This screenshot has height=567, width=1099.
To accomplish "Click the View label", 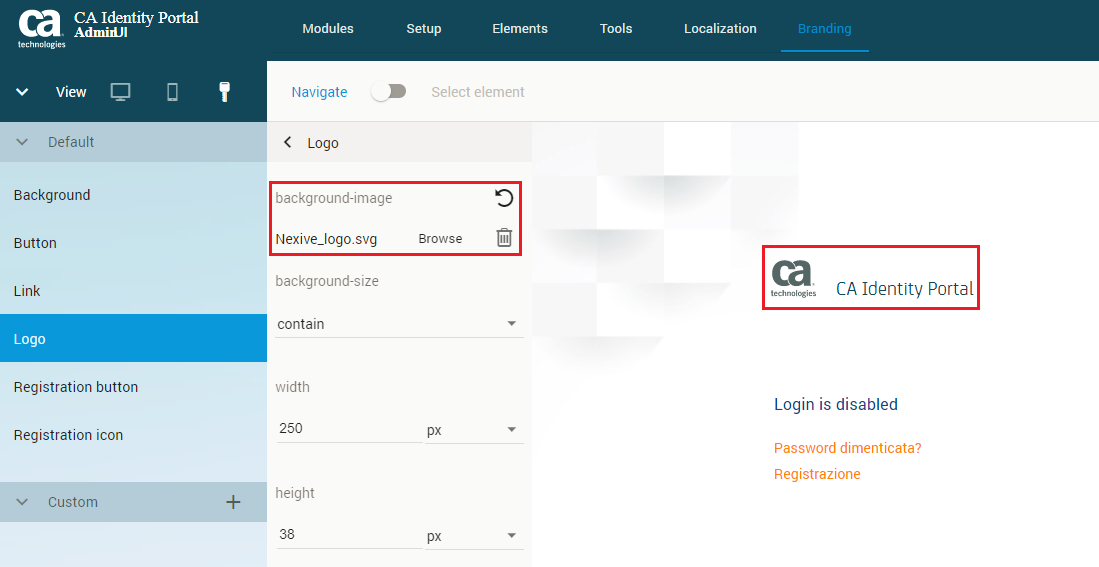I will point(71,92).
